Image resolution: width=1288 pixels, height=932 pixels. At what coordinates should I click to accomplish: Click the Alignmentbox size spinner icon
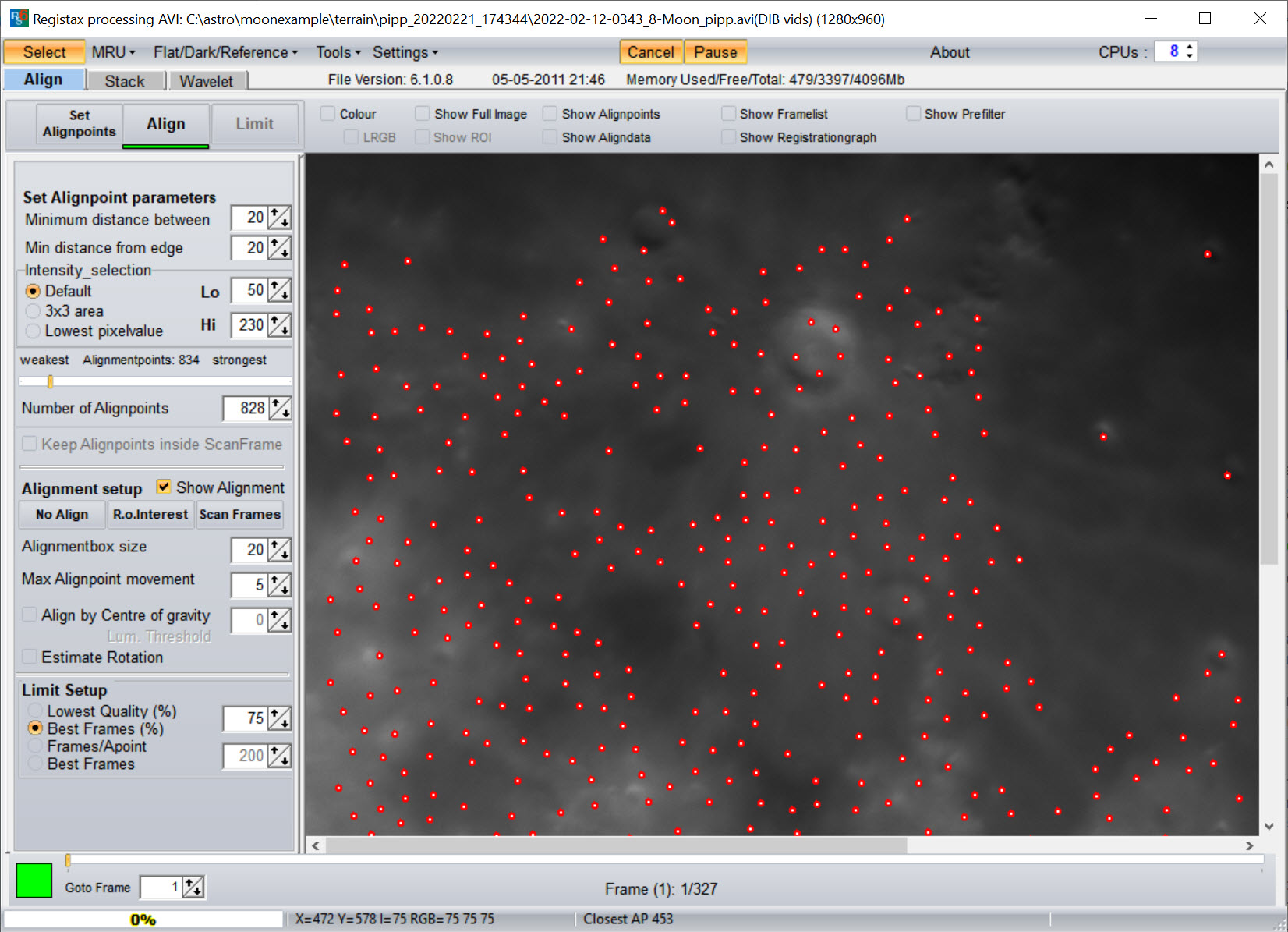pos(279,550)
